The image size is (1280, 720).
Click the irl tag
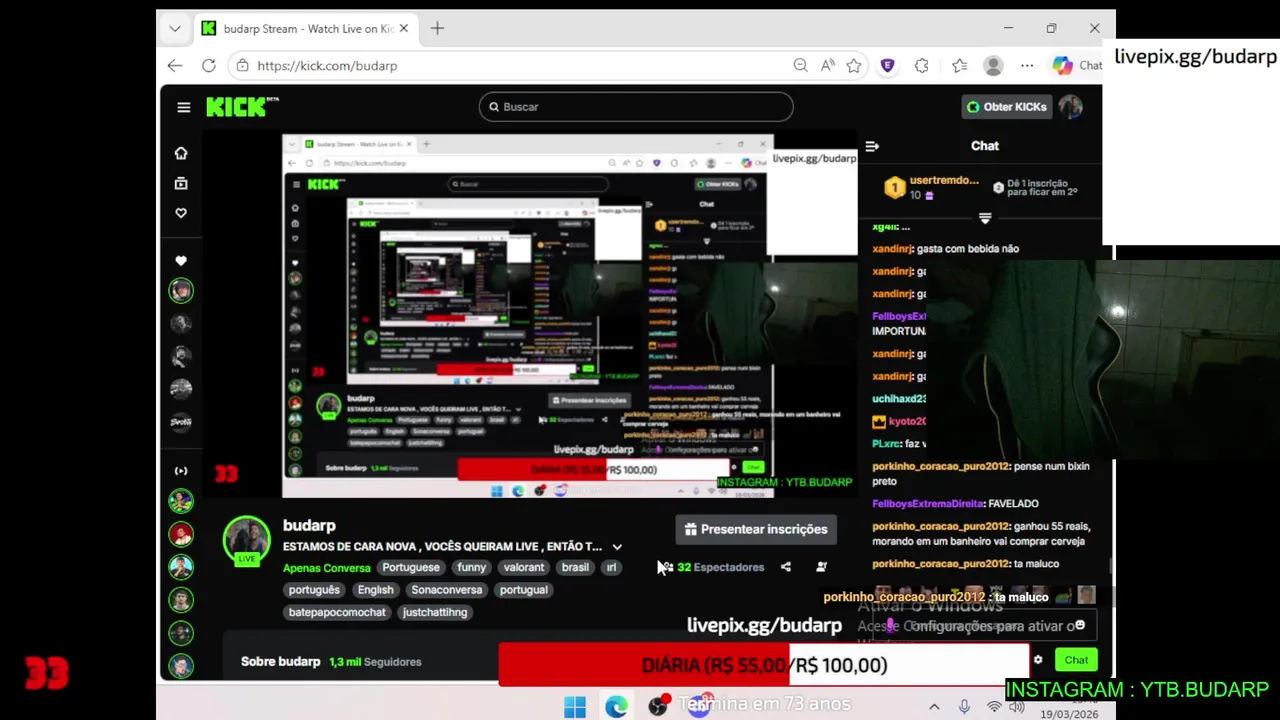[611, 567]
